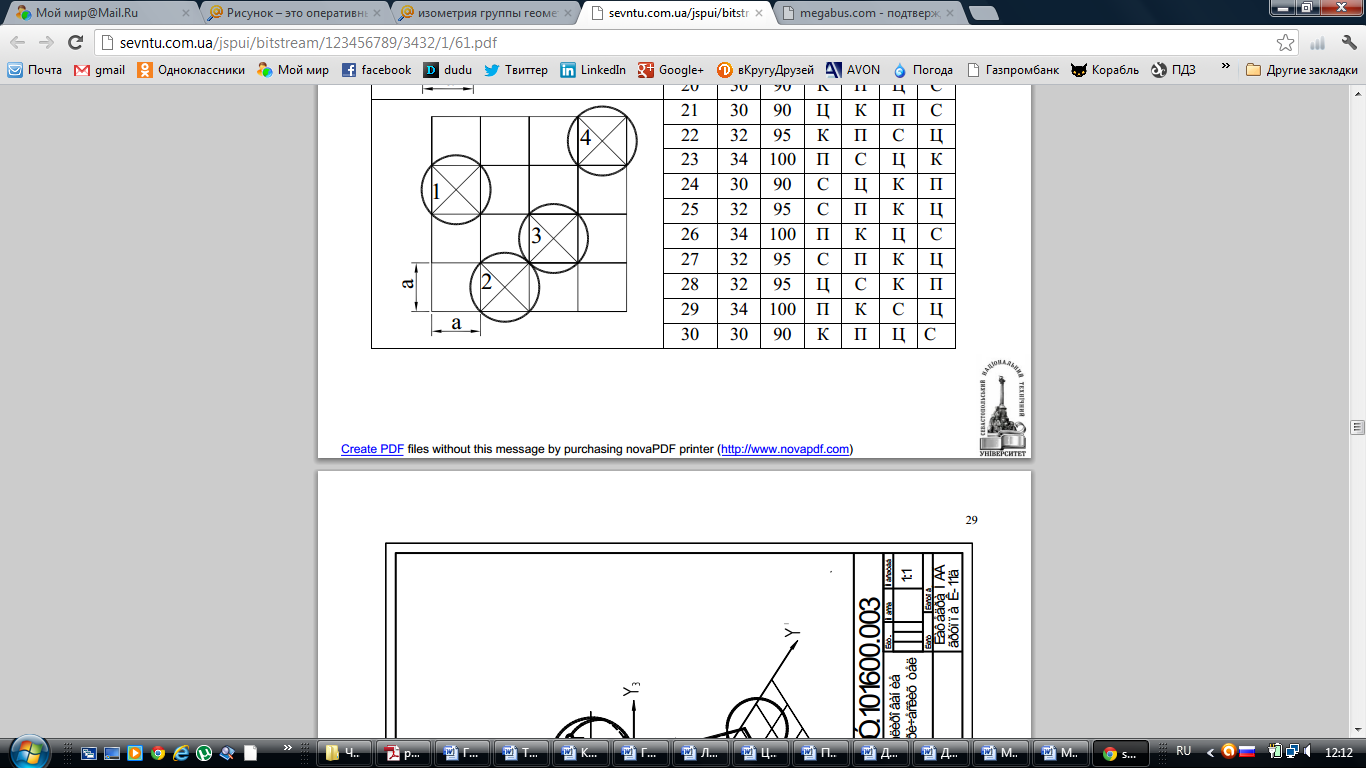This screenshot has height=768, width=1366.
Task: Open the вКругуДрузей bookmark
Action: (x=765, y=70)
